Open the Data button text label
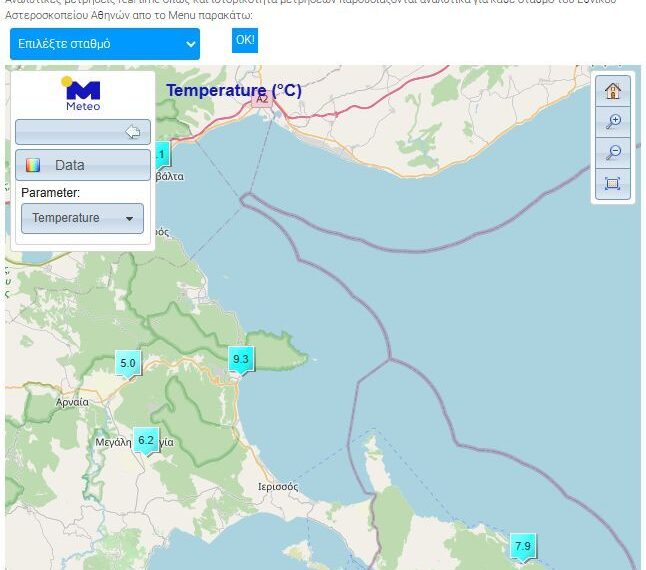The width and height of the screenshot is (646, 570). click(70, 165)
